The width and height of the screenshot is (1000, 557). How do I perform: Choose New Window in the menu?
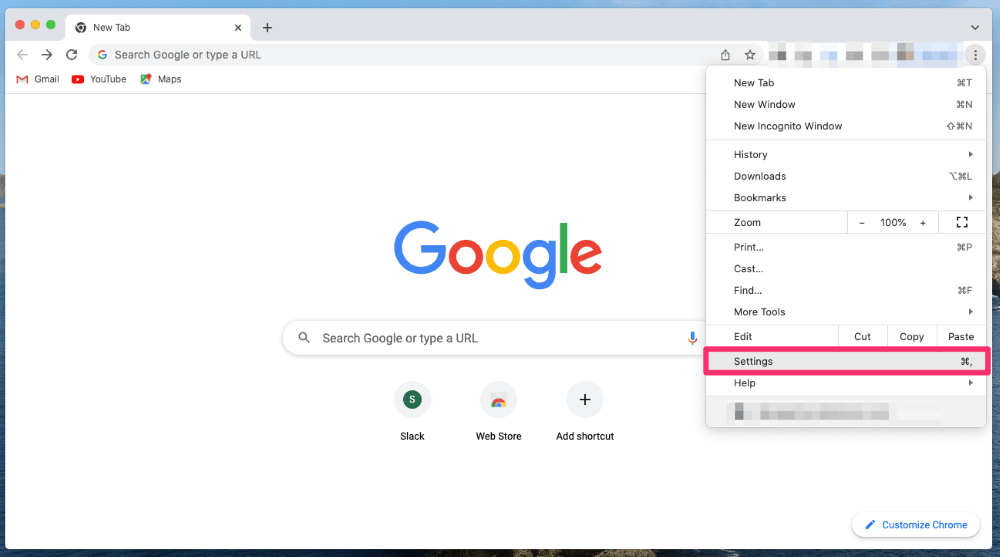point(846,105)
